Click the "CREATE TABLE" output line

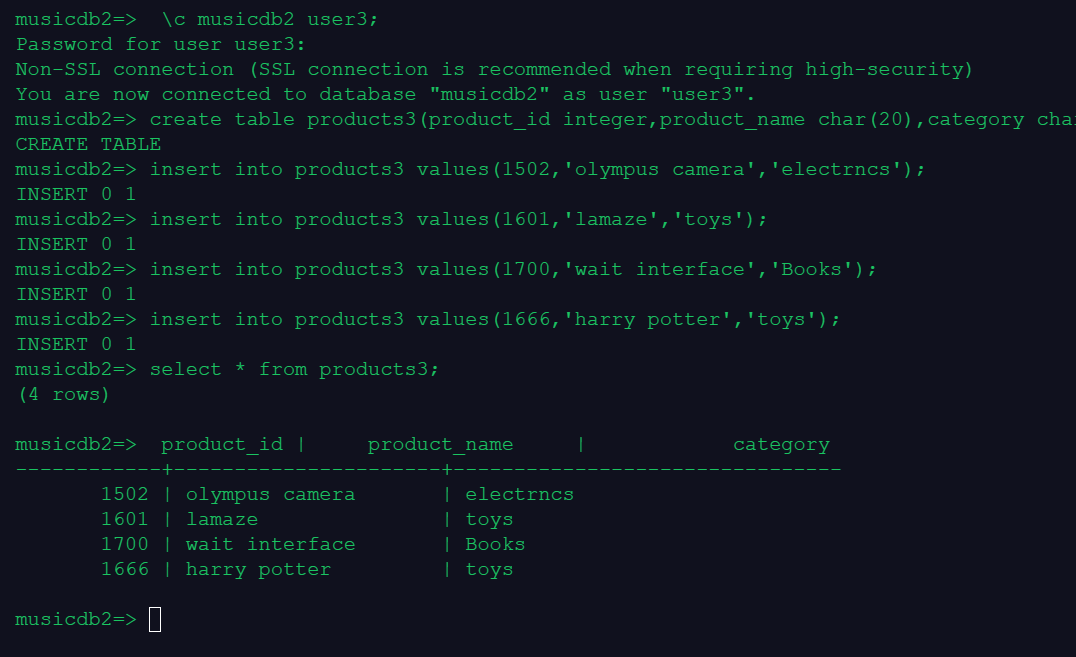(88, 144)
